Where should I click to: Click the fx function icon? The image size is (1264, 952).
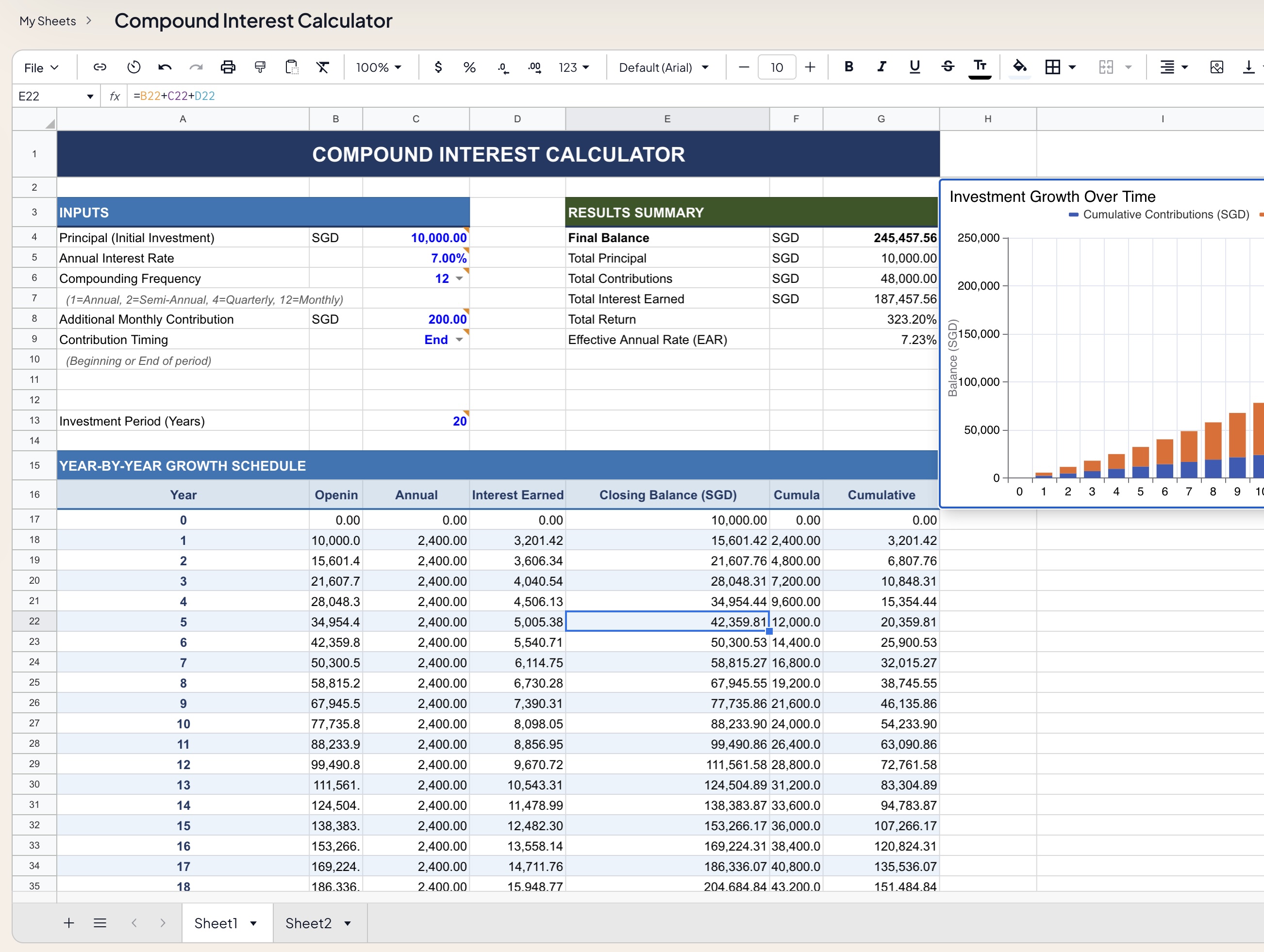click(x=115, y=96)
